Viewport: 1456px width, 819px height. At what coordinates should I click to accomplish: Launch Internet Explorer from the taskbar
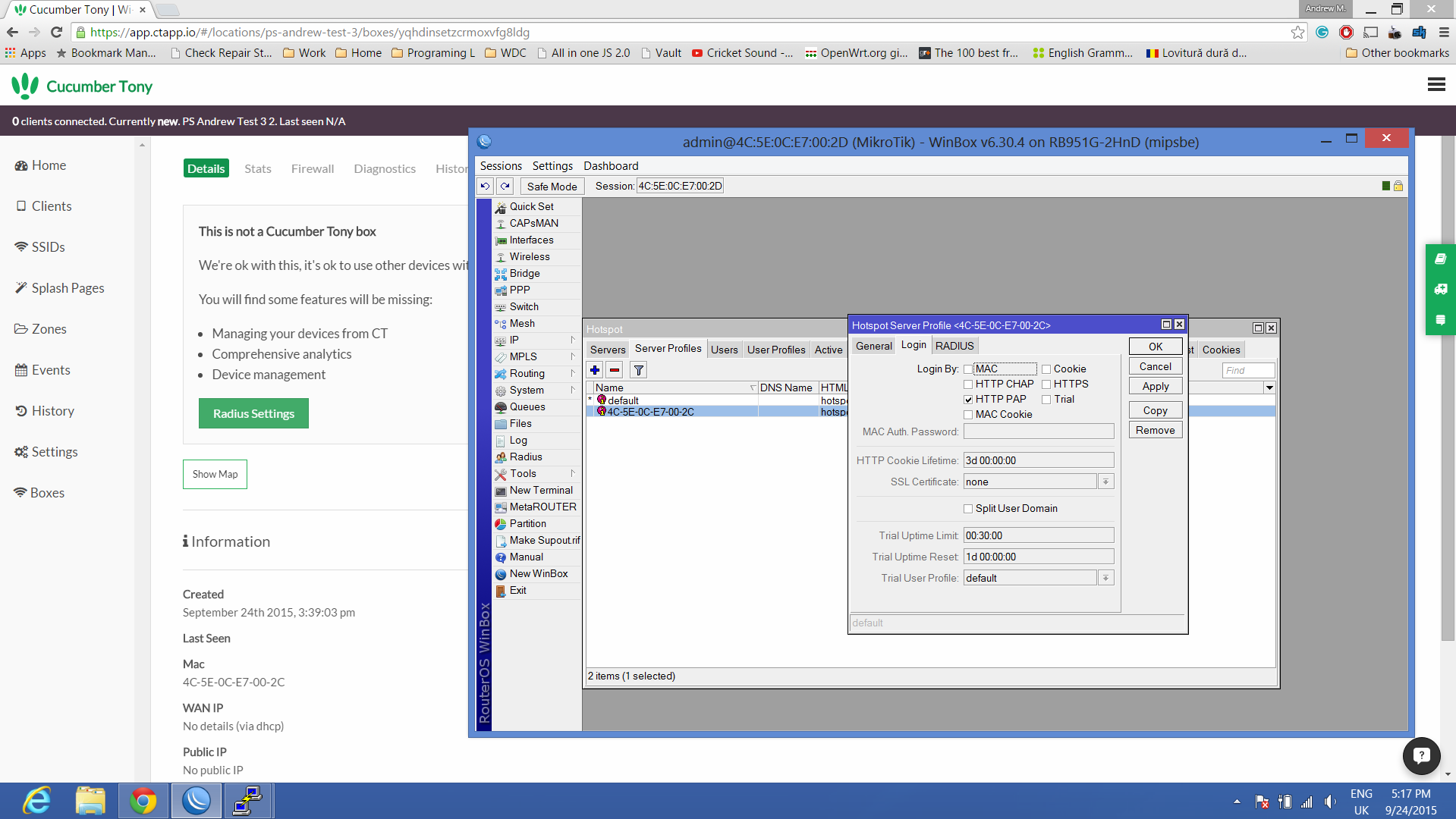(x=36, y=801)
